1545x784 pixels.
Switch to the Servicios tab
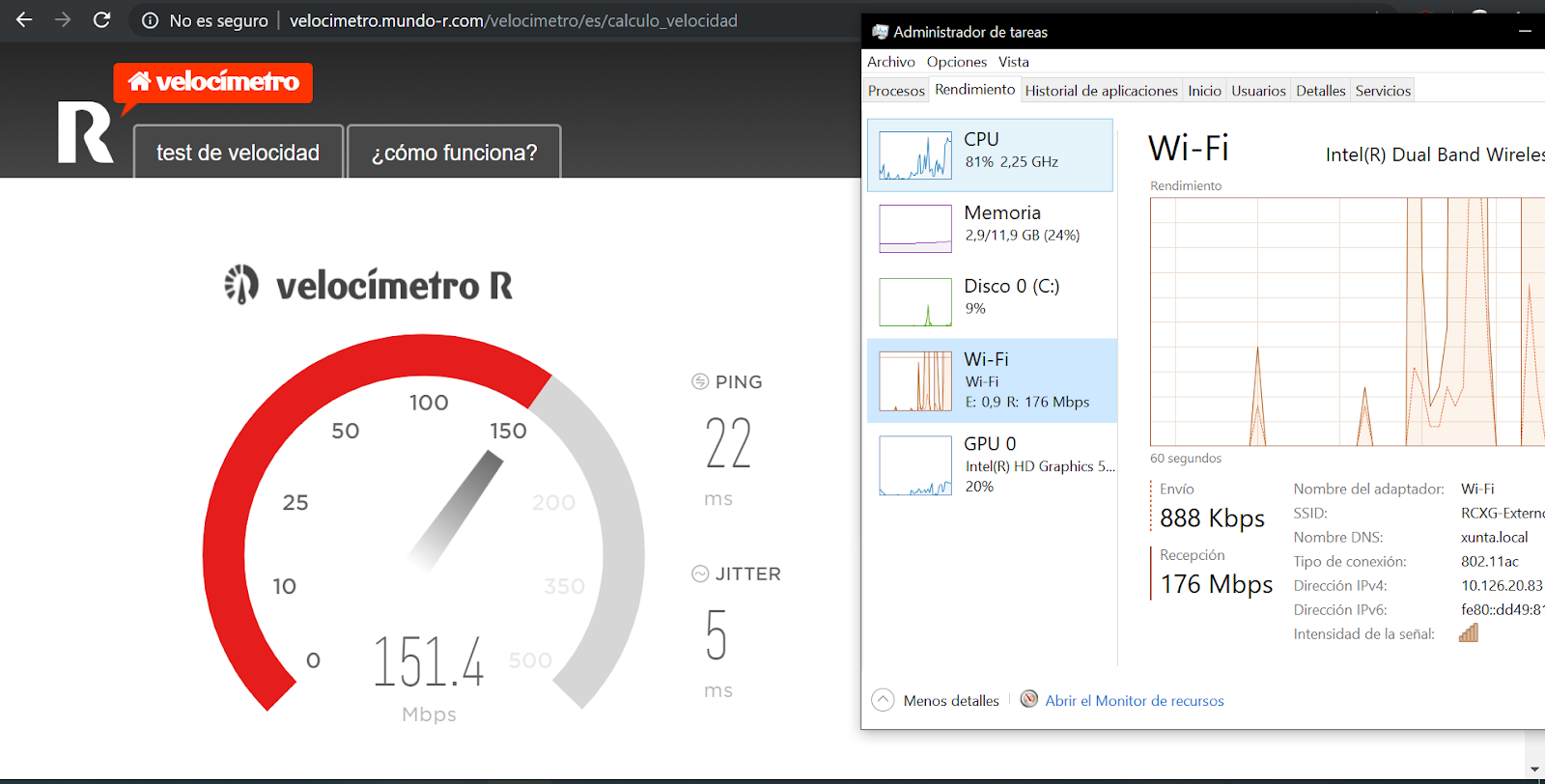pyautogui.click(x=1384, y=91)
